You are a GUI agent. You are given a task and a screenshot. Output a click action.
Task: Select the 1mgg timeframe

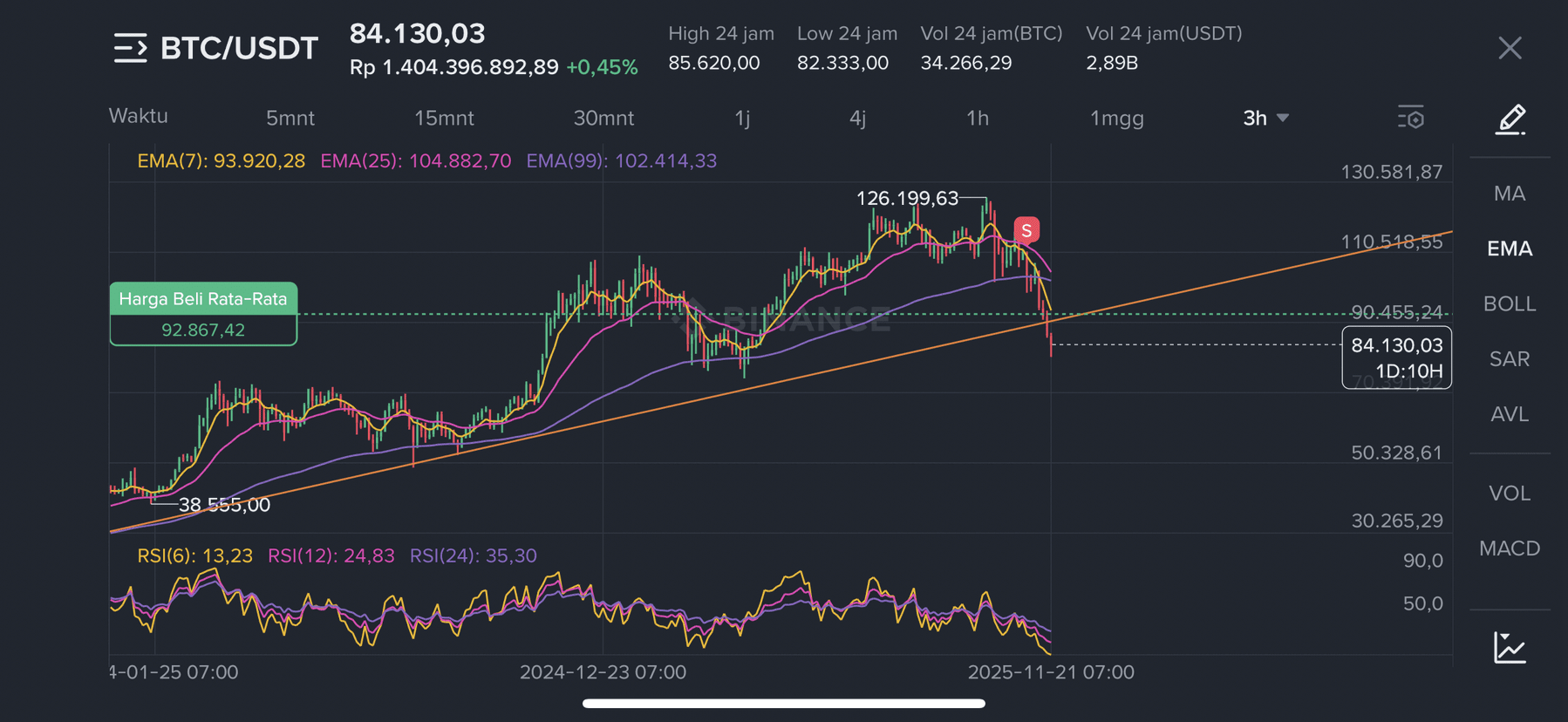[x=1117, y=118]
